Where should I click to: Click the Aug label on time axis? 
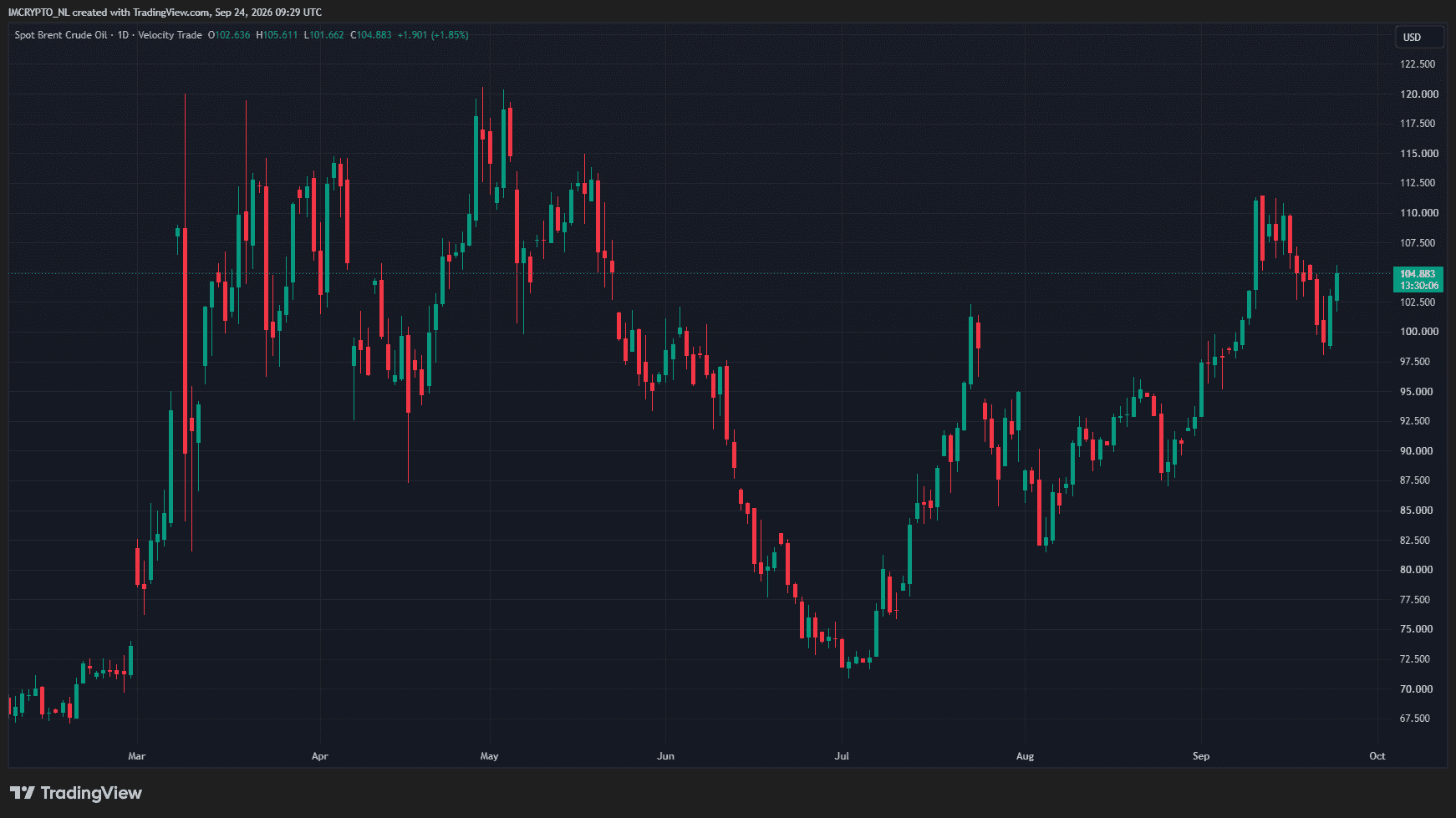click(x=1025, y=756)
